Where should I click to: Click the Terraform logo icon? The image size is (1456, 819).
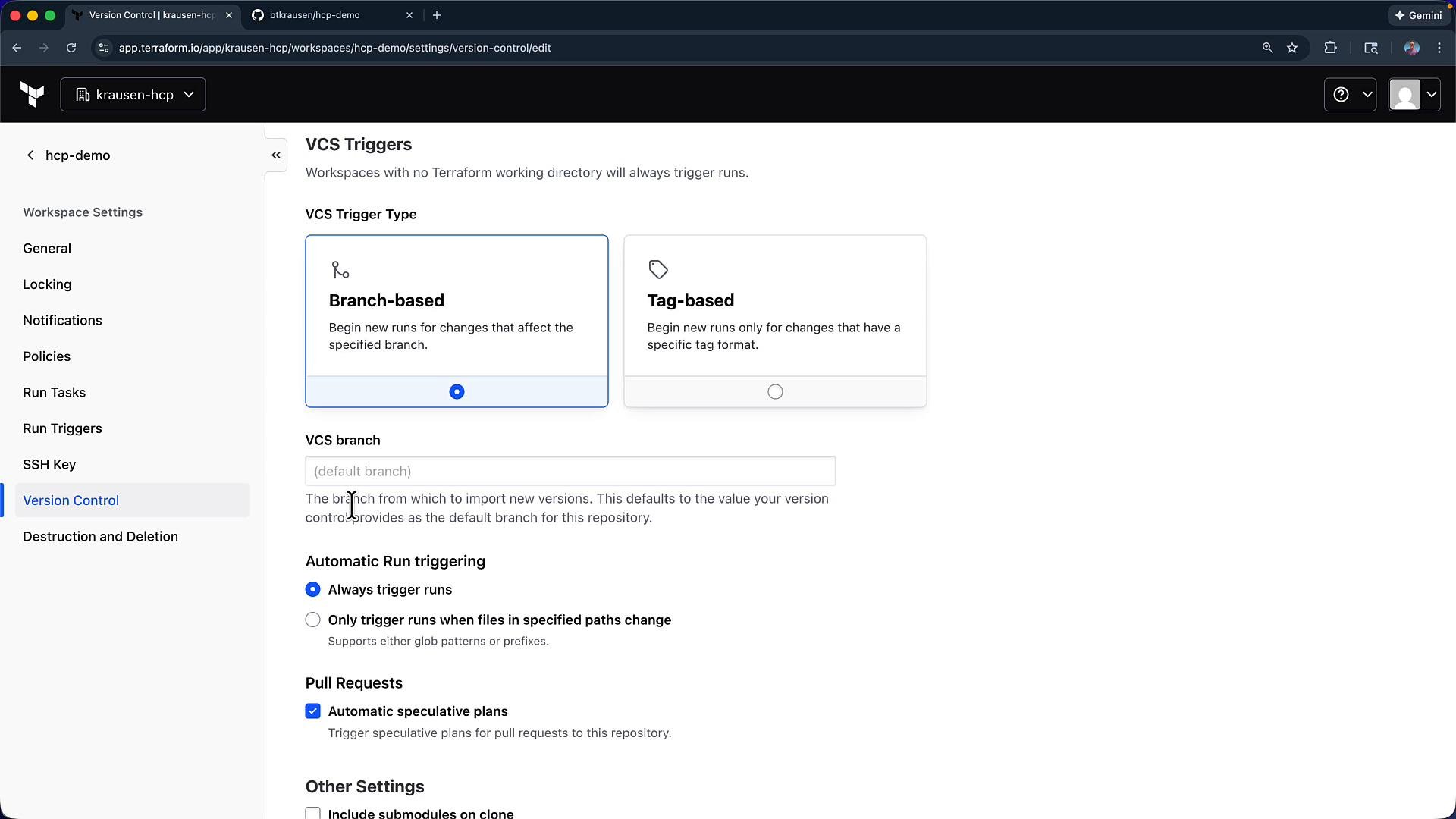click(x=32, y=95)
